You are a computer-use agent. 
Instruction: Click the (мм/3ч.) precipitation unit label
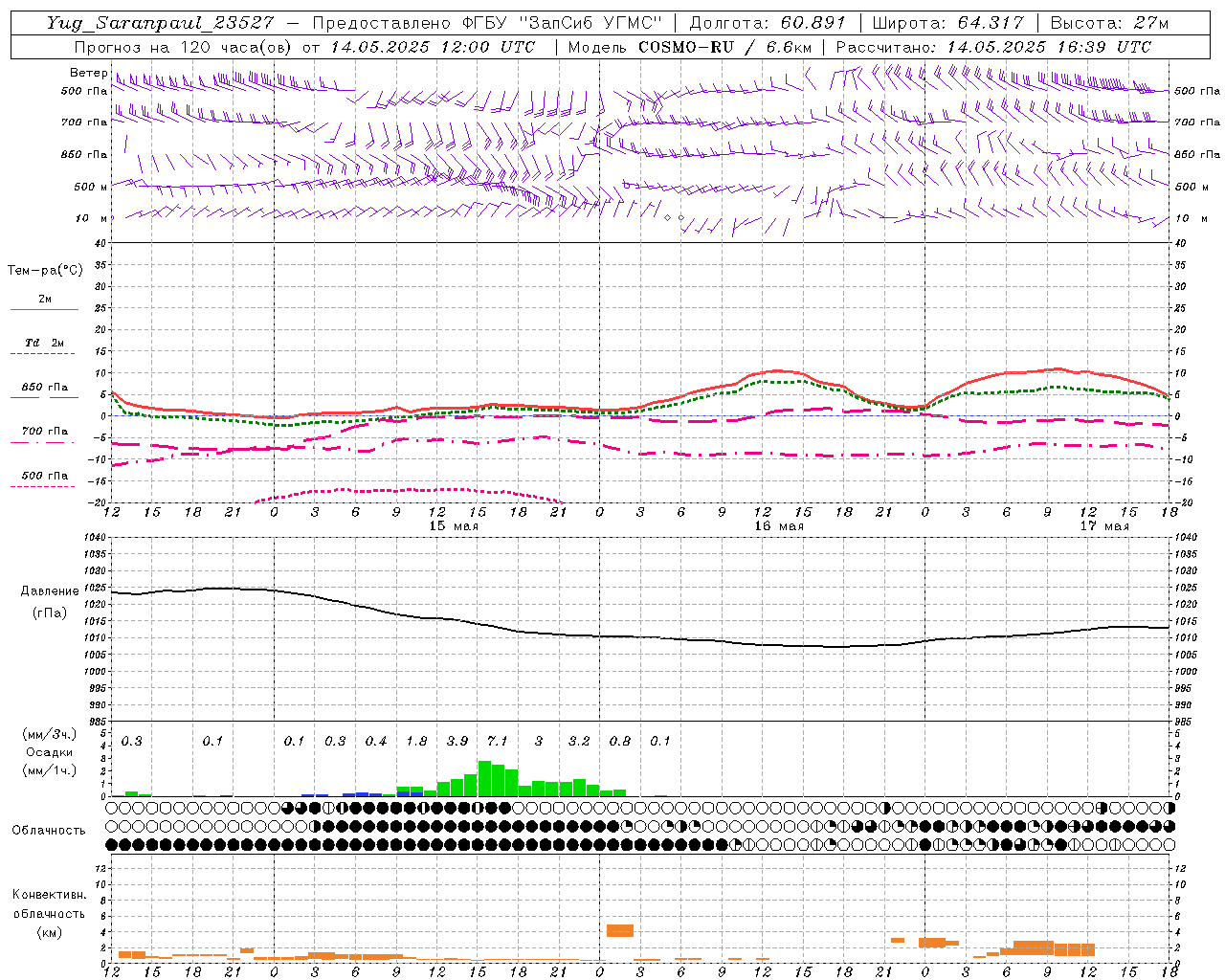pos(49,734)
